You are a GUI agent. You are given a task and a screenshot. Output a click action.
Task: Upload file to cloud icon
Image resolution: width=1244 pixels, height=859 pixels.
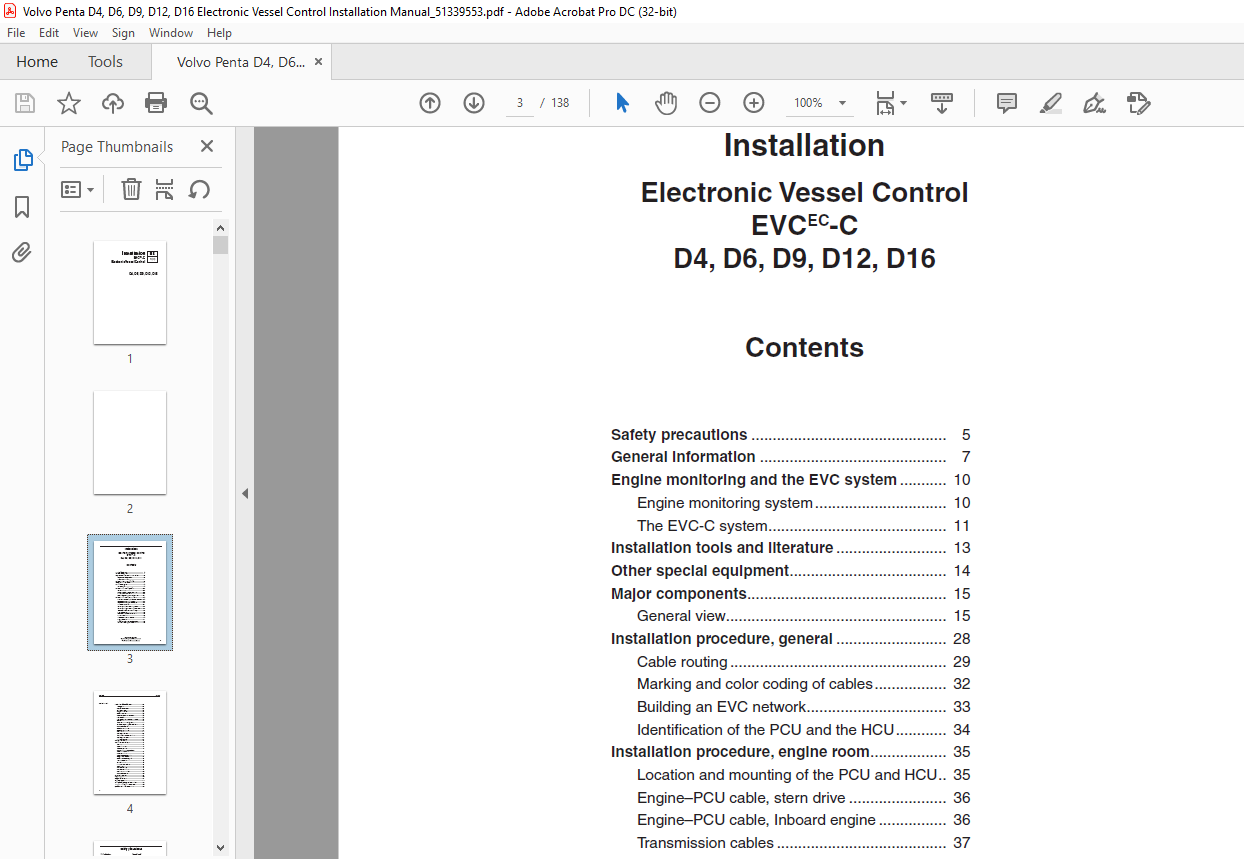click(x=113, y=103)
